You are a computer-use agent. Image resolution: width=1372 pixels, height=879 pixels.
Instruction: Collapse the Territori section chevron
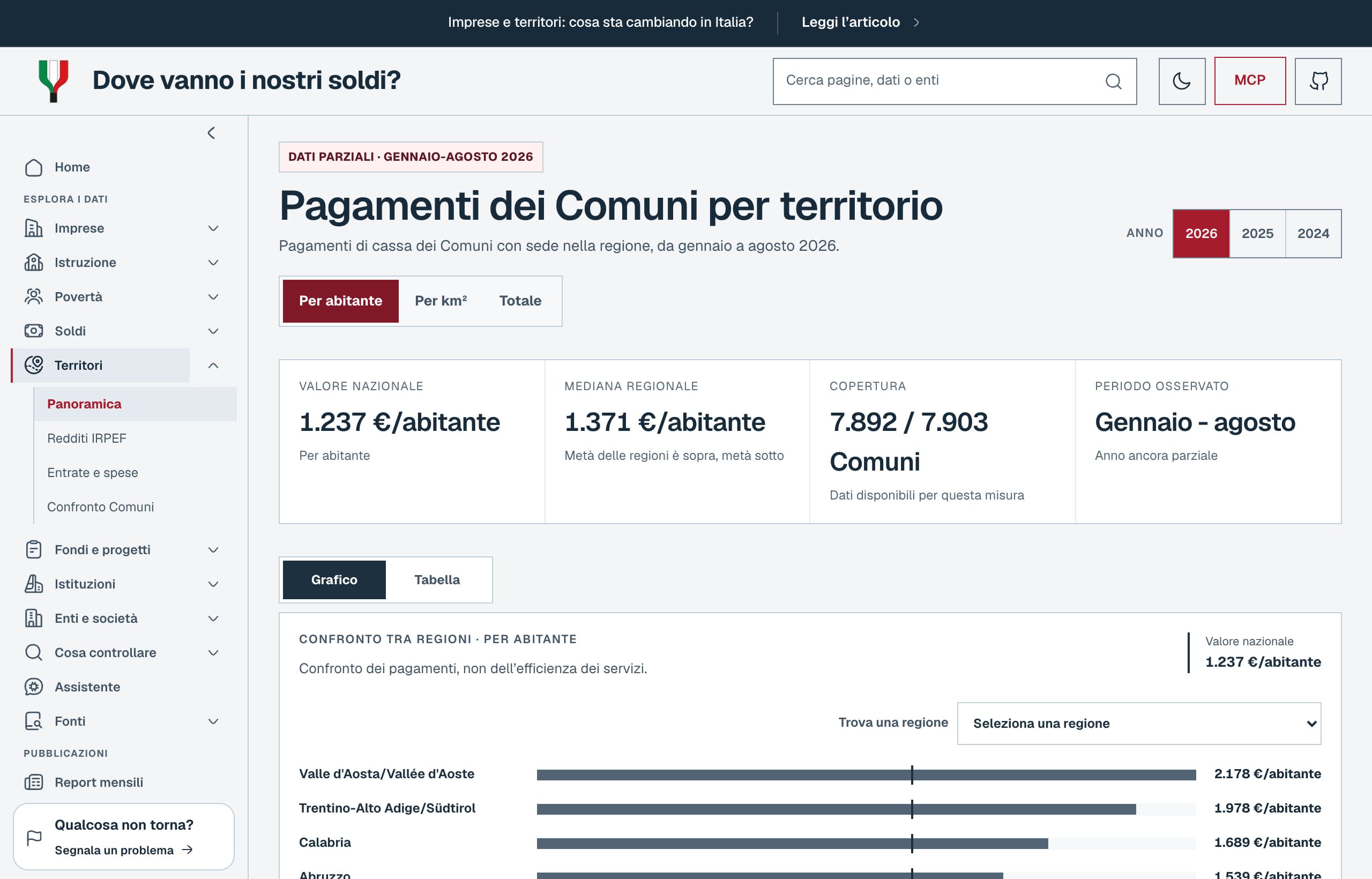pyautogui.click(x=213, y=366)
